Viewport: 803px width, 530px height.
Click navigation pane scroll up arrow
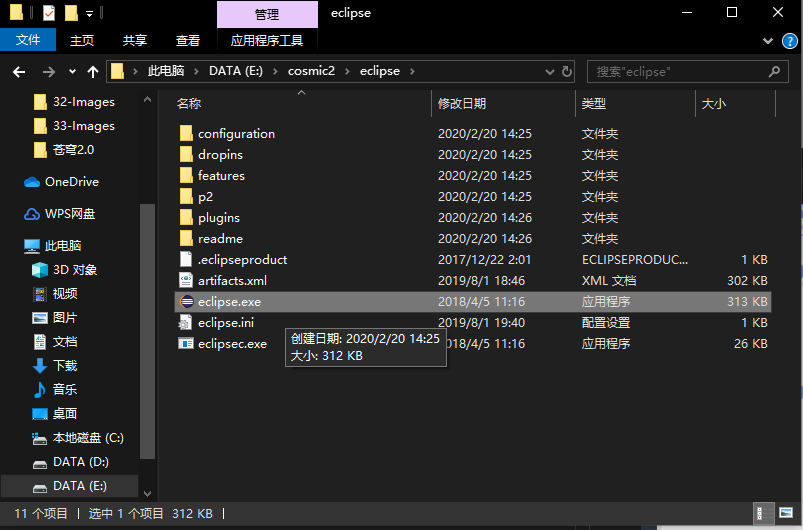(147, 99)
